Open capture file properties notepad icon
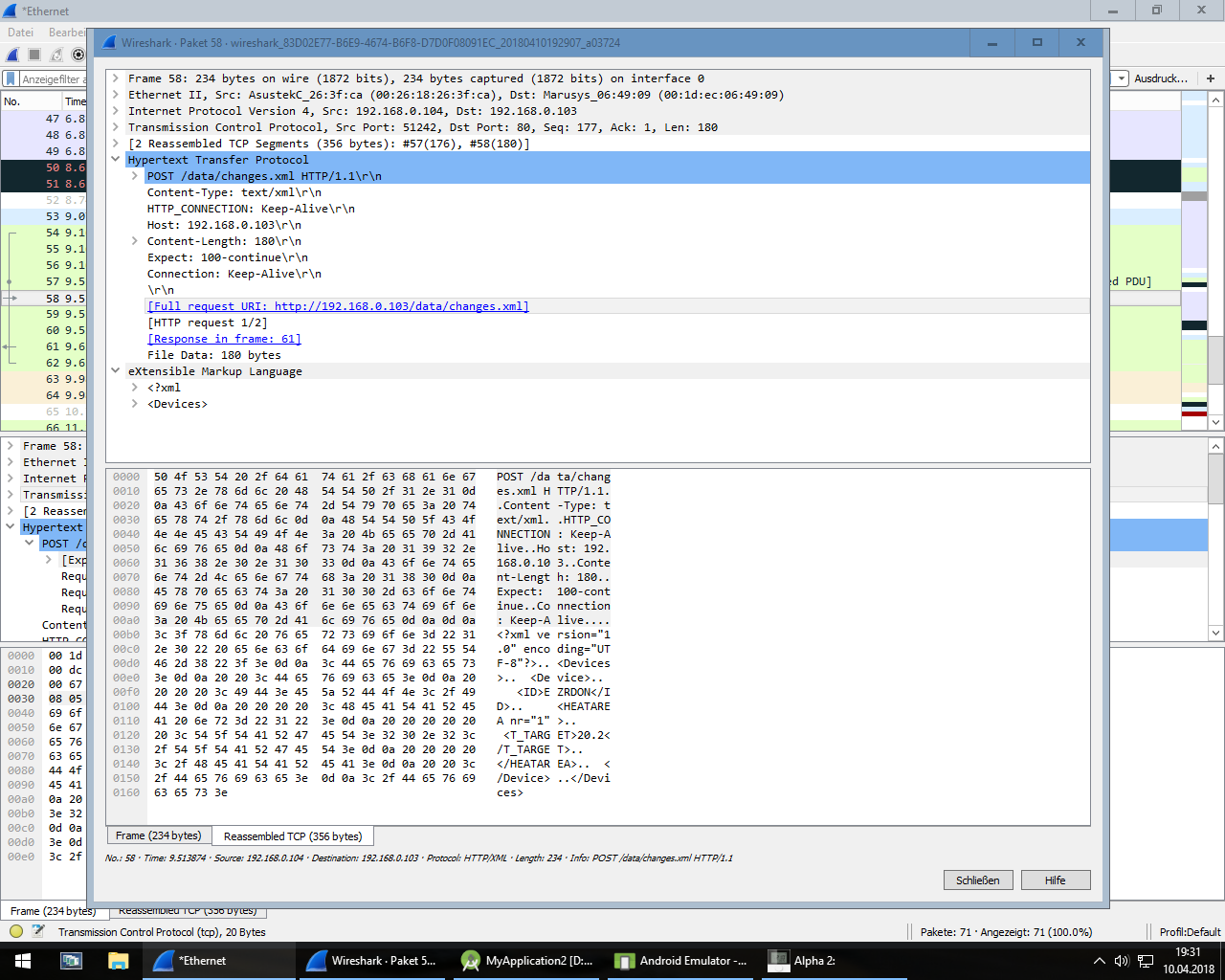This screenshot has height=980, width=1225. click(38, 931)
